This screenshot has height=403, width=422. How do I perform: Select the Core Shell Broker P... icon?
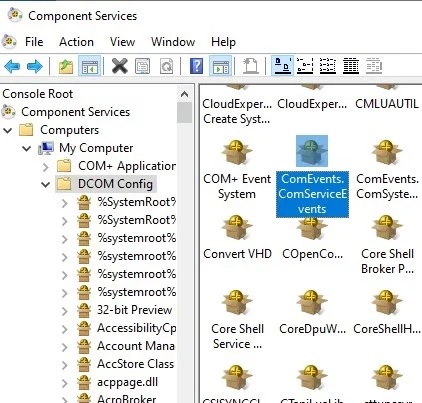(386, 228)
